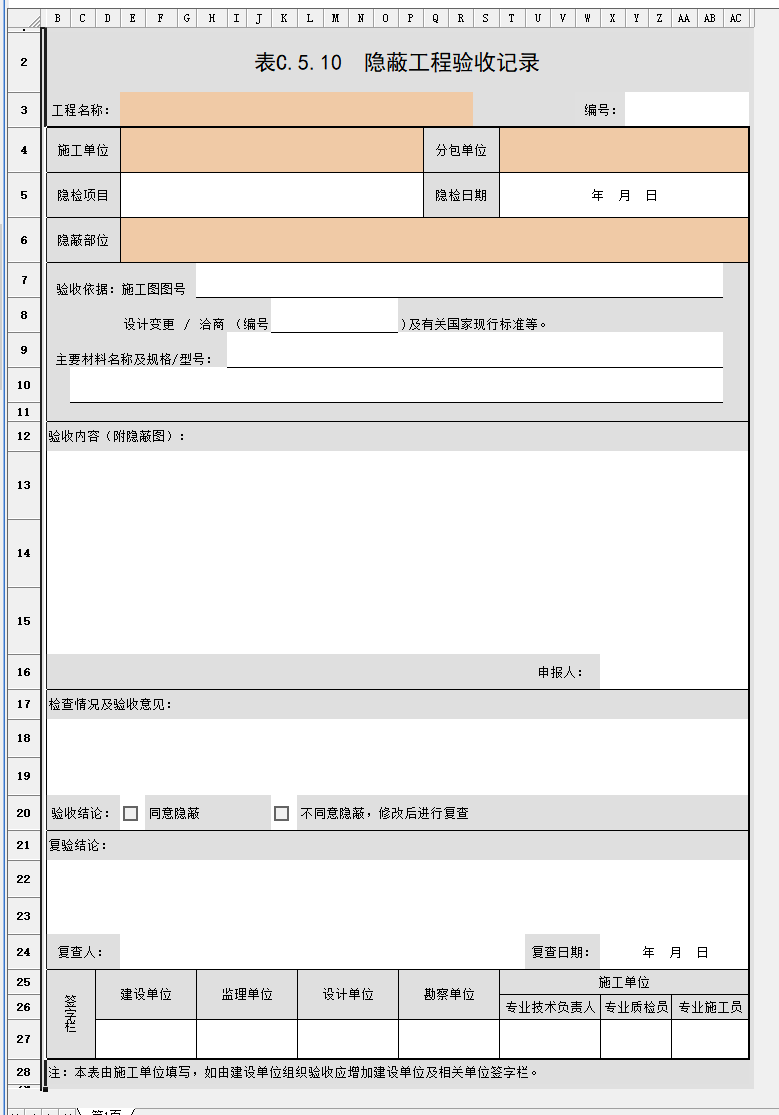The height and width of the screenshot is (1115, 779).
Task: Select row header 5
Action: tap(24, 195)
